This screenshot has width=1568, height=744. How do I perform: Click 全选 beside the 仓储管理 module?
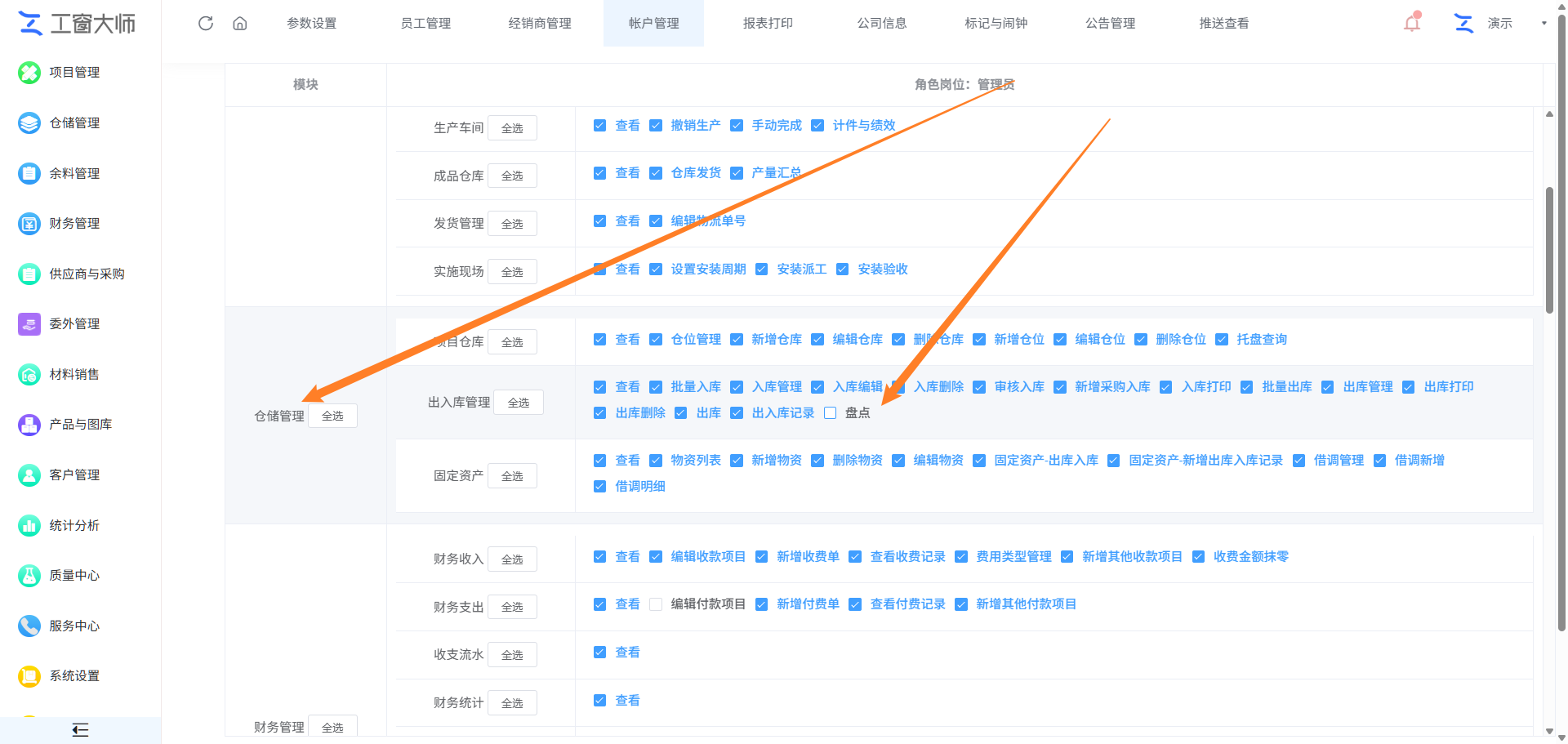332,416
